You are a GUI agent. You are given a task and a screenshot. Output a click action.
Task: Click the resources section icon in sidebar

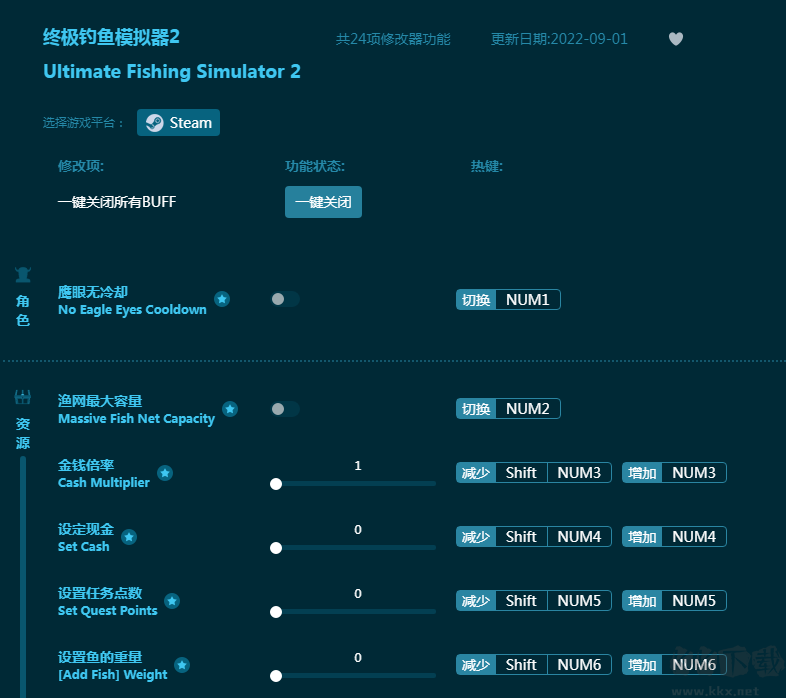[x=23, y=397]
